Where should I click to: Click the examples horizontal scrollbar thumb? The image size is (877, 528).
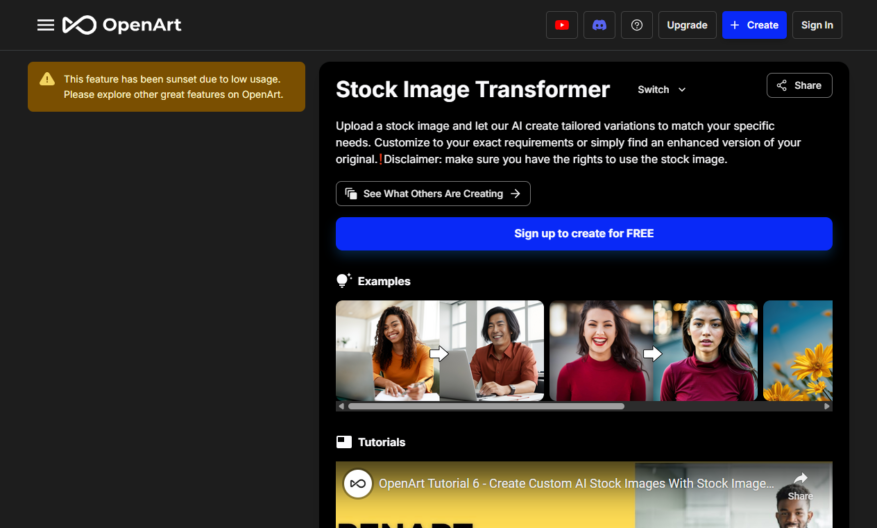(x=486, y=407)
